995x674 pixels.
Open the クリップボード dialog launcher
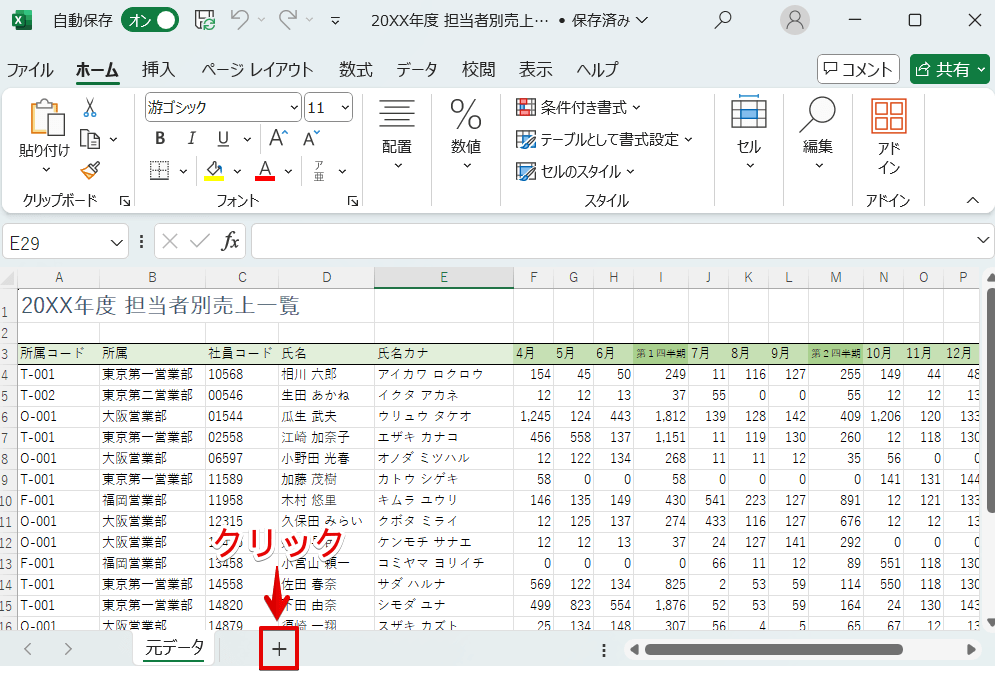tap(125, 201)
